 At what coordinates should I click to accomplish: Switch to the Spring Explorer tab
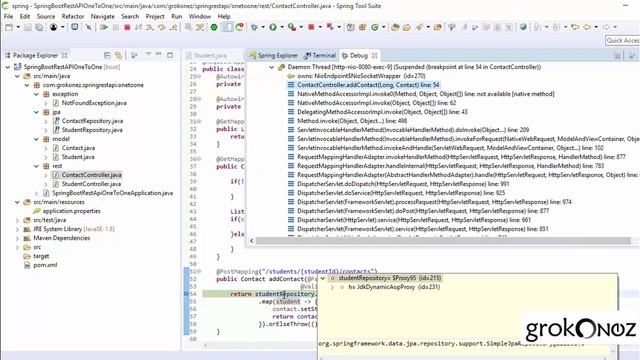[273, 56]
